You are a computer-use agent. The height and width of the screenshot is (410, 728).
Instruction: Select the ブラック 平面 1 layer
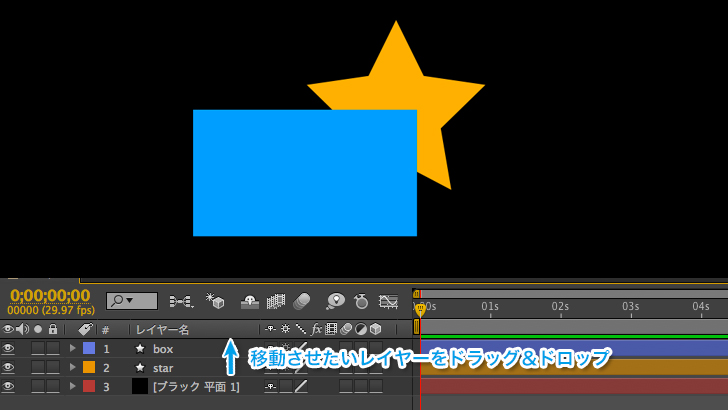195,386
